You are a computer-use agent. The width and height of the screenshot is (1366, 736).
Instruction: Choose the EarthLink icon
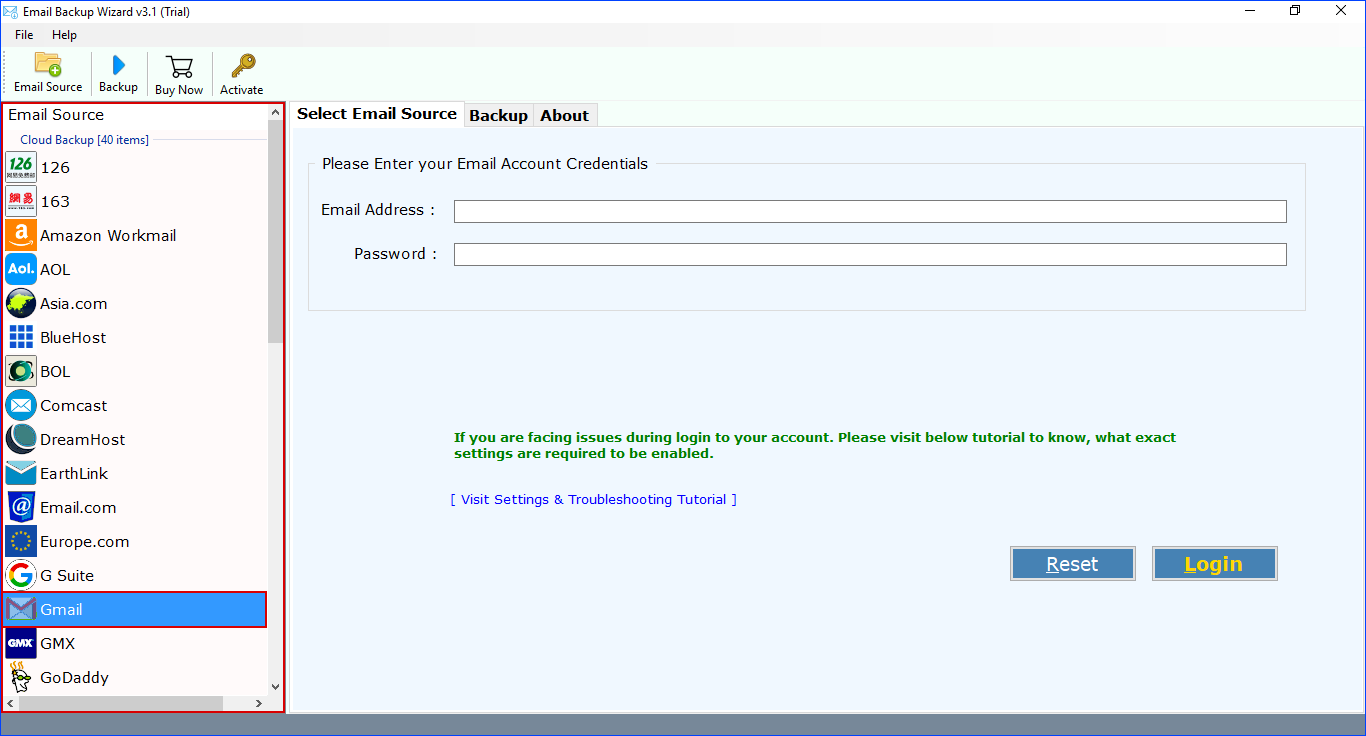pyautogui.click(x=21, y=473)
